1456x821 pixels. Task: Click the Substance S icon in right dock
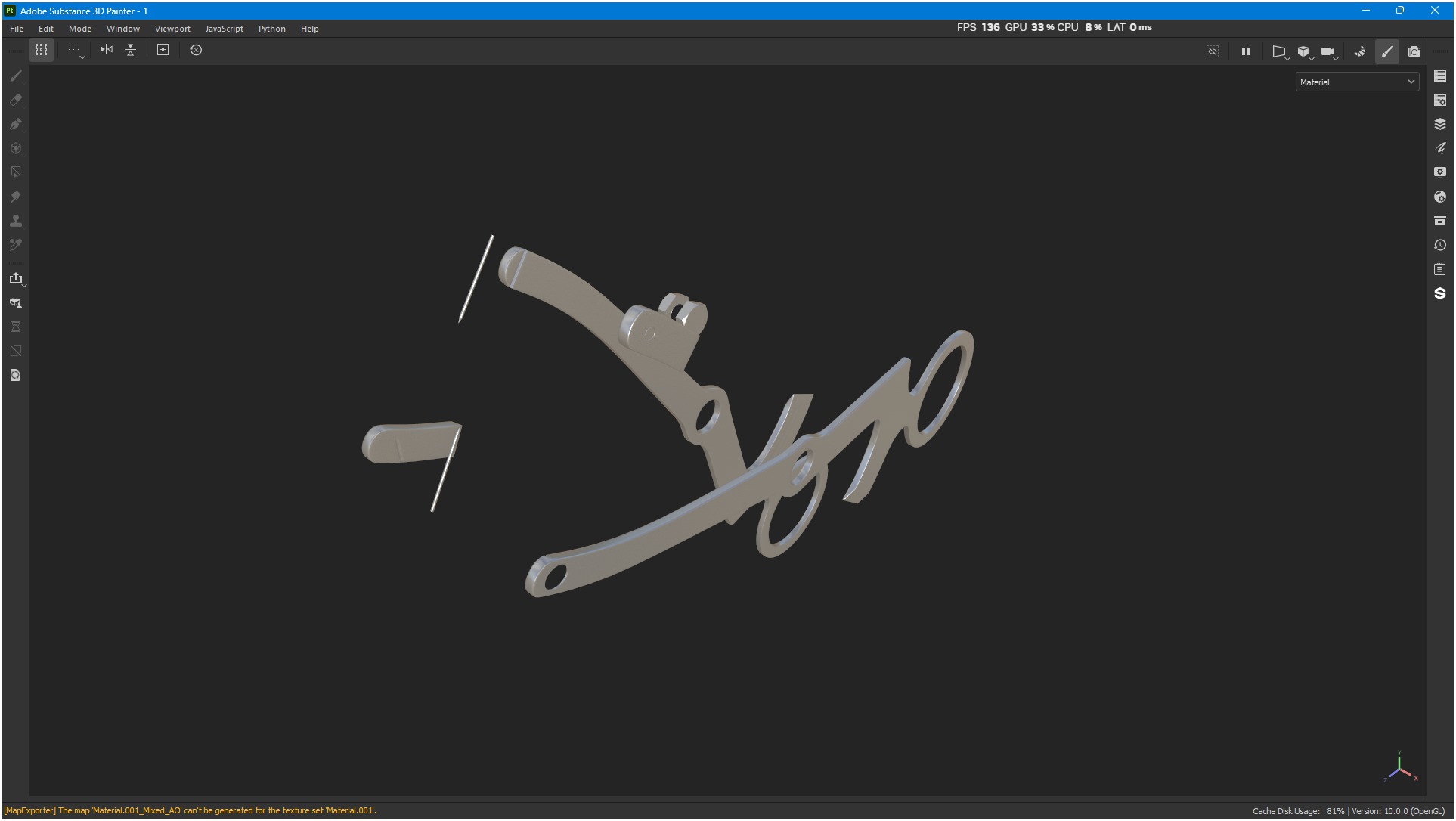(1440, 293)
